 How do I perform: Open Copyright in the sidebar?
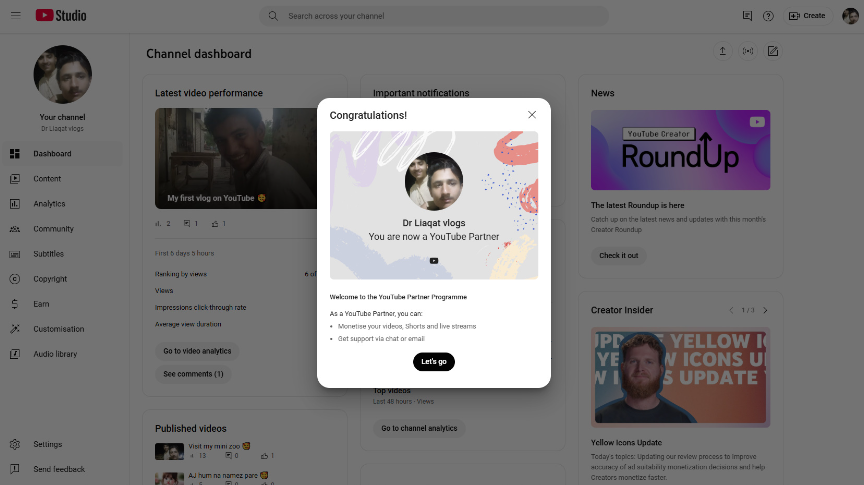point(62,279)
